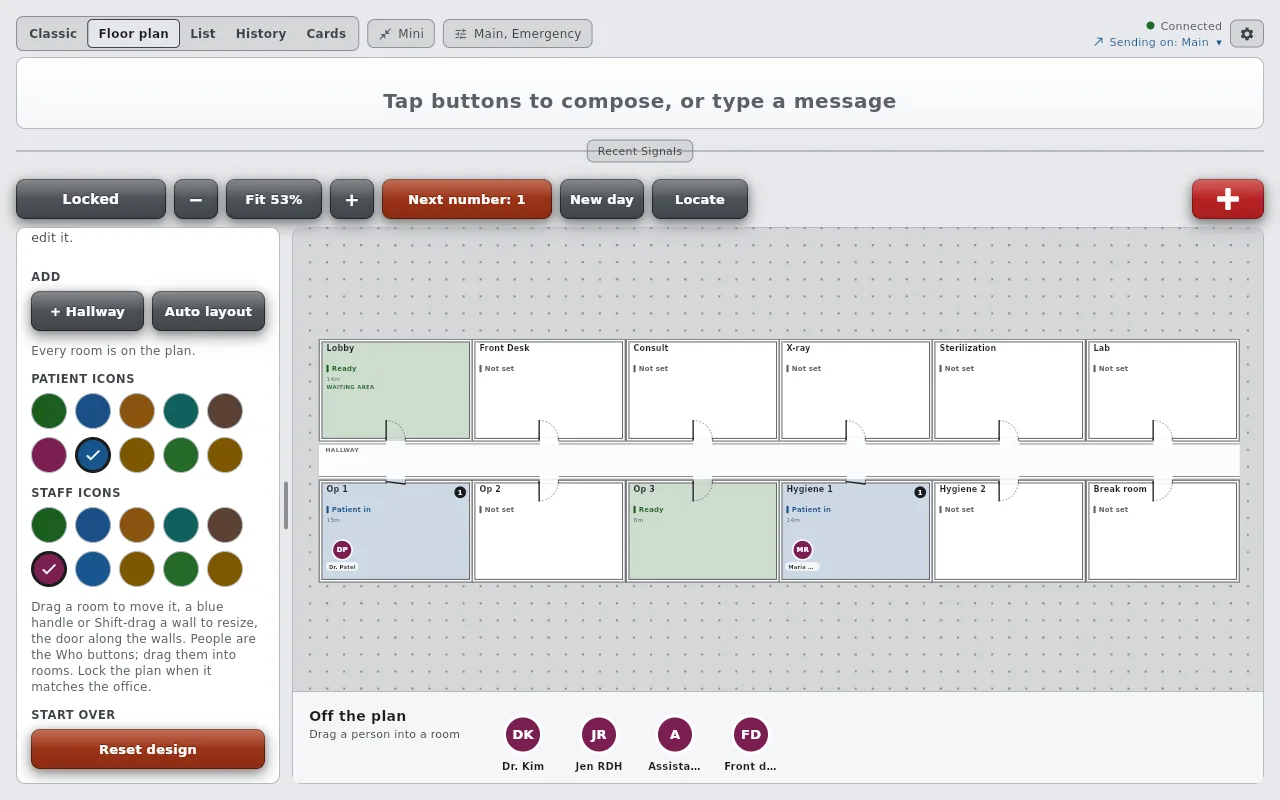This screenshot has height=800, width=1280.
Task: Run Auto layout
Action: [x=208, y=311]
